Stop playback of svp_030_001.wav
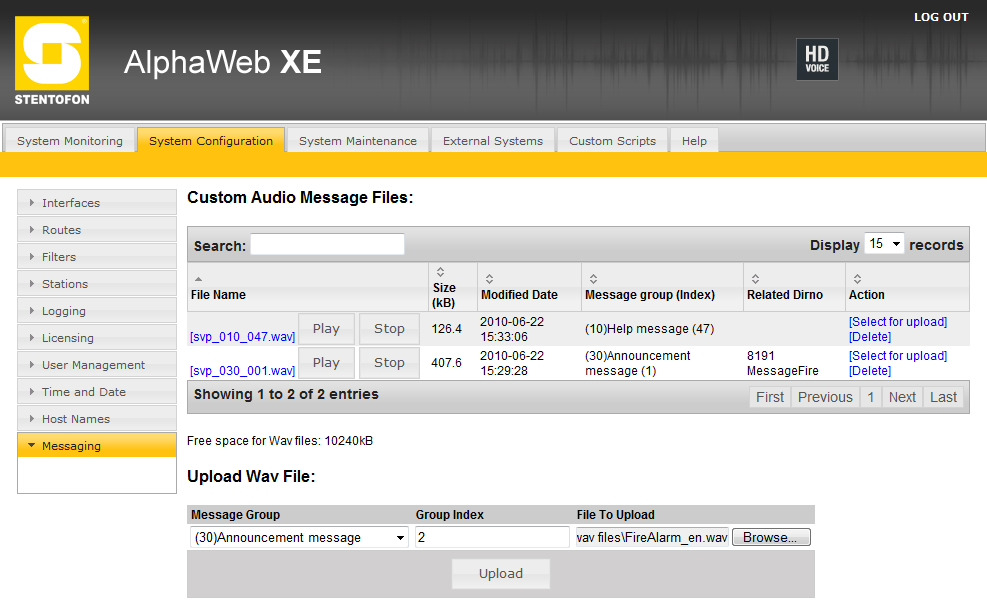 (x=389, y=363)
